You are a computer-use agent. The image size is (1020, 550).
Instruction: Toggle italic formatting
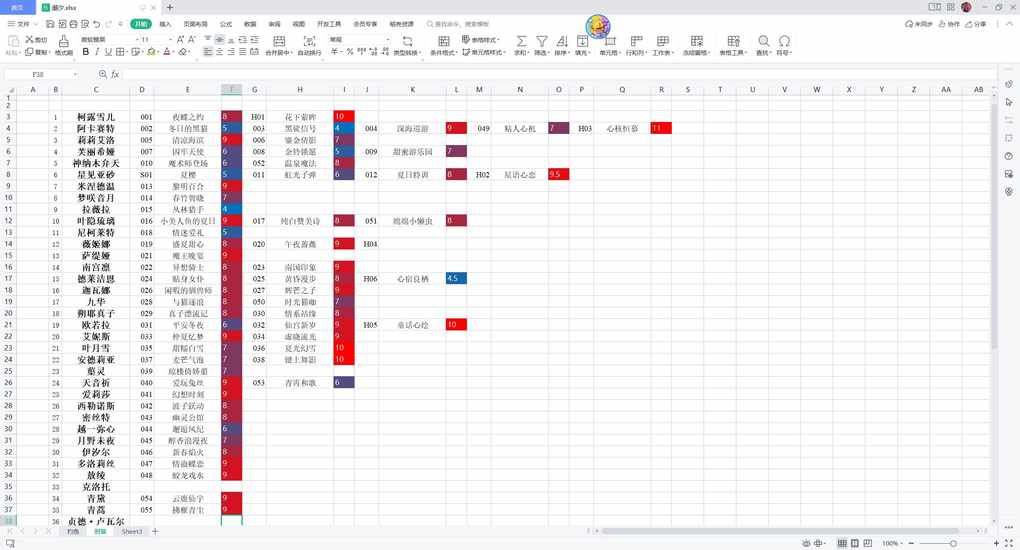click(96, 51)
